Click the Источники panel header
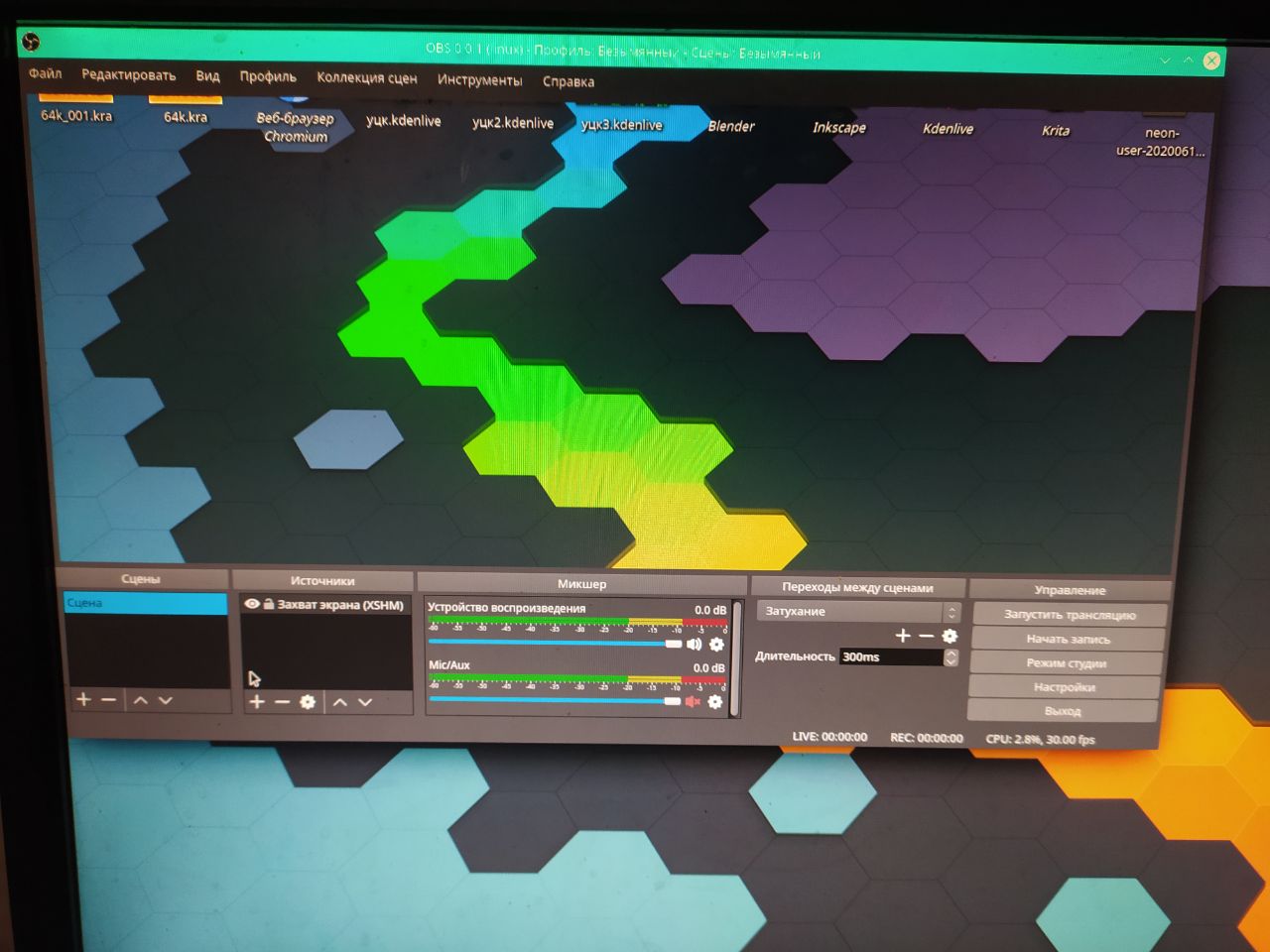 (322, 581)
